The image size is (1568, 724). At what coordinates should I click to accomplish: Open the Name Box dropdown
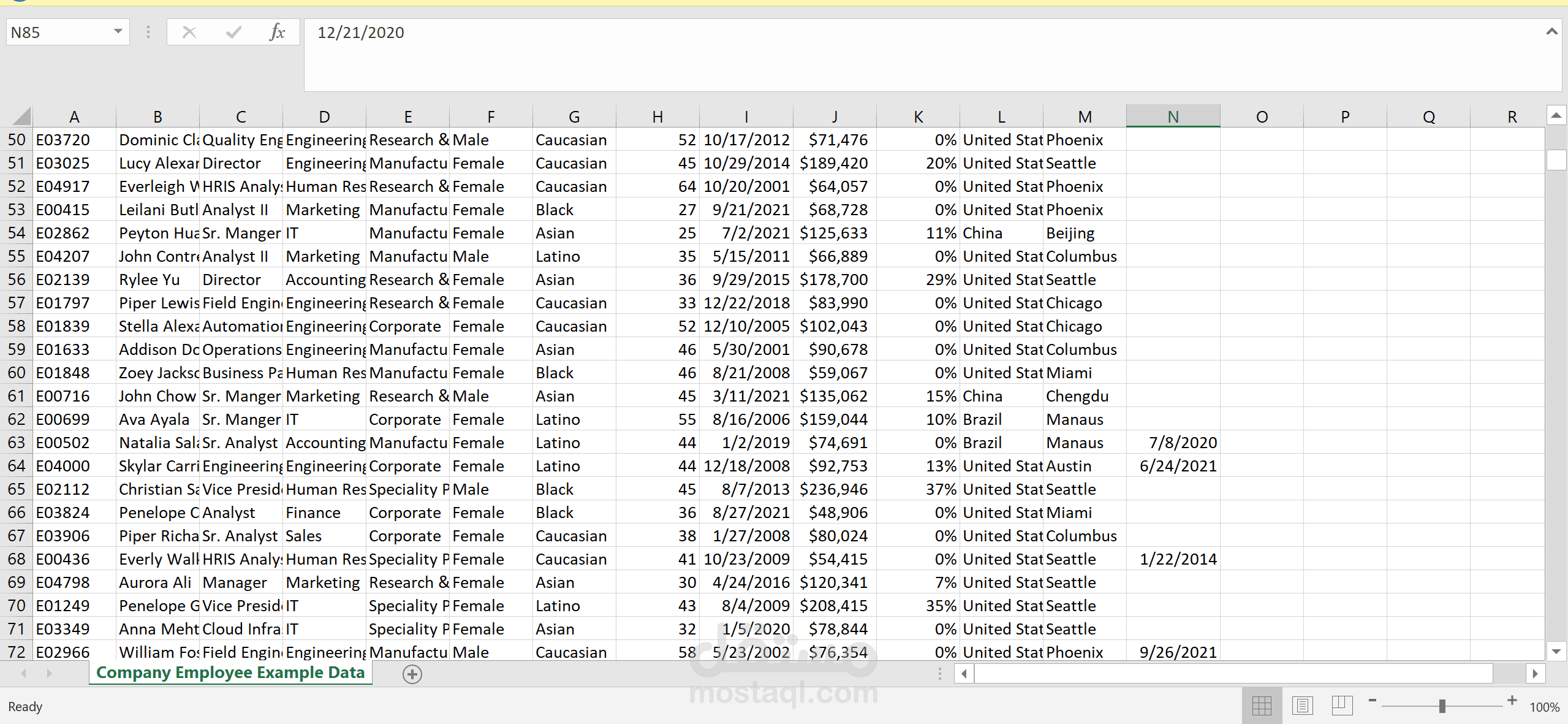coord(118,32)
